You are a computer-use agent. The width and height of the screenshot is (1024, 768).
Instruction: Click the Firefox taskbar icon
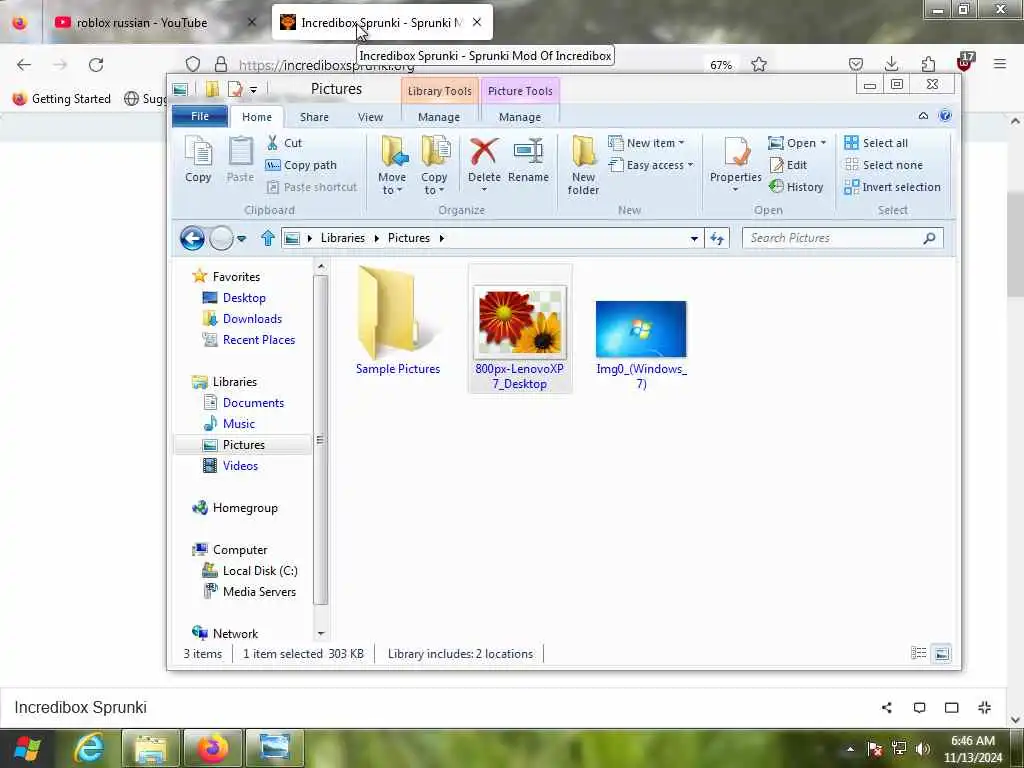coord(212,748)
